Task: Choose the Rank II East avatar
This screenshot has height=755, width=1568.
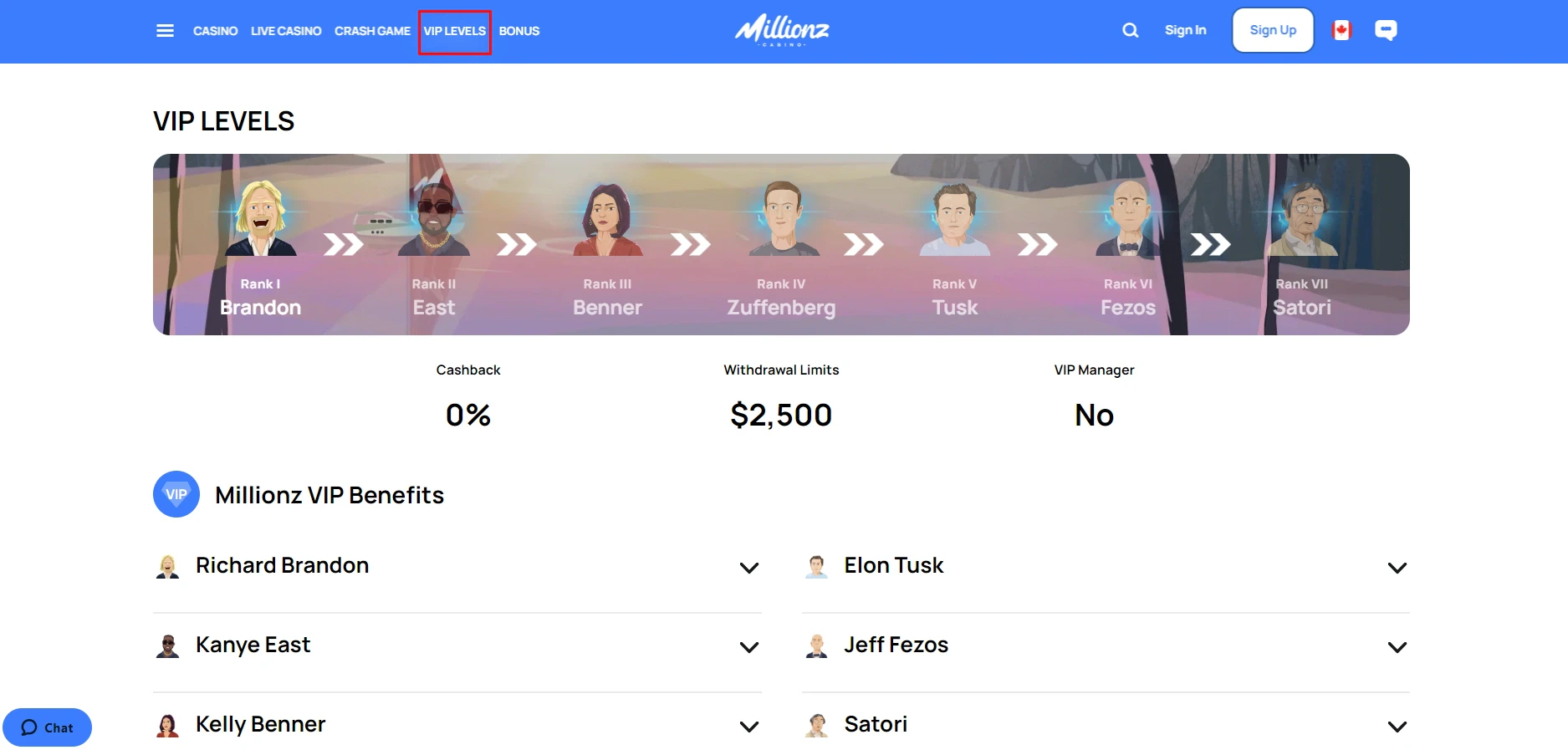Action: click(434, 220)
